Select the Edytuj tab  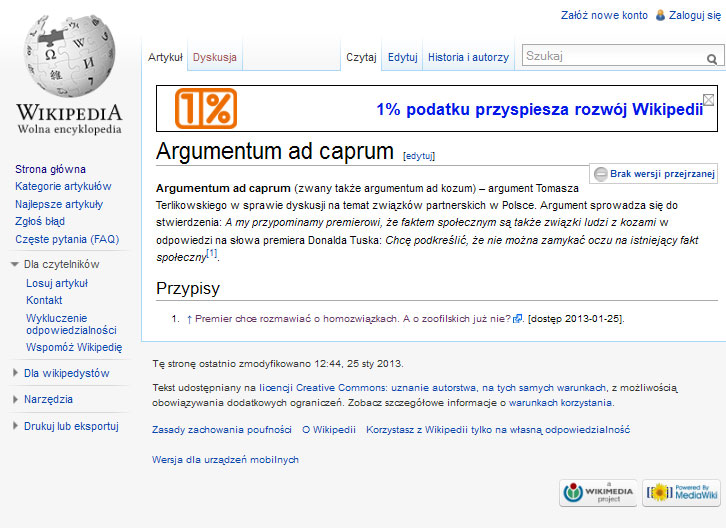pyautogui.click(x=402, y=58)
